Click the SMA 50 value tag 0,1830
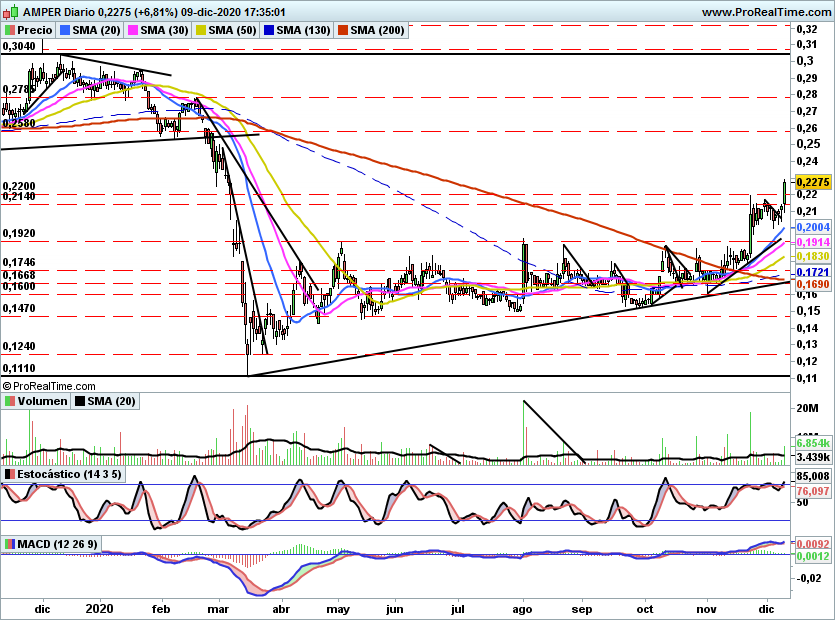The width and height of the screenshot is (835, 620). [813, 256]
